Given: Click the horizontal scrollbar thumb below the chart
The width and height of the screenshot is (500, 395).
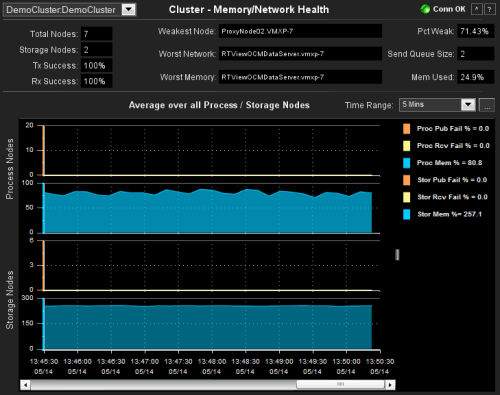Looking at the screenshot, I should click(340, 385).
